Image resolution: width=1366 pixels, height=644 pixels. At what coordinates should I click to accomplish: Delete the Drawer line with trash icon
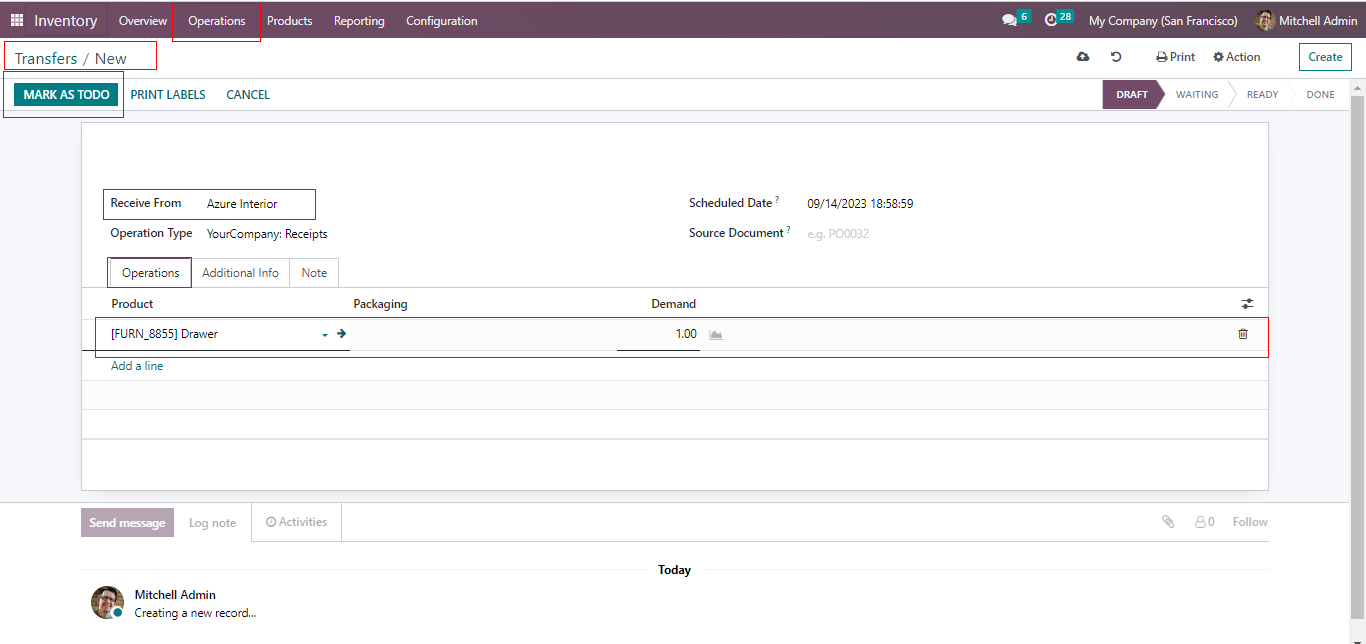[x=1243, y=334]
